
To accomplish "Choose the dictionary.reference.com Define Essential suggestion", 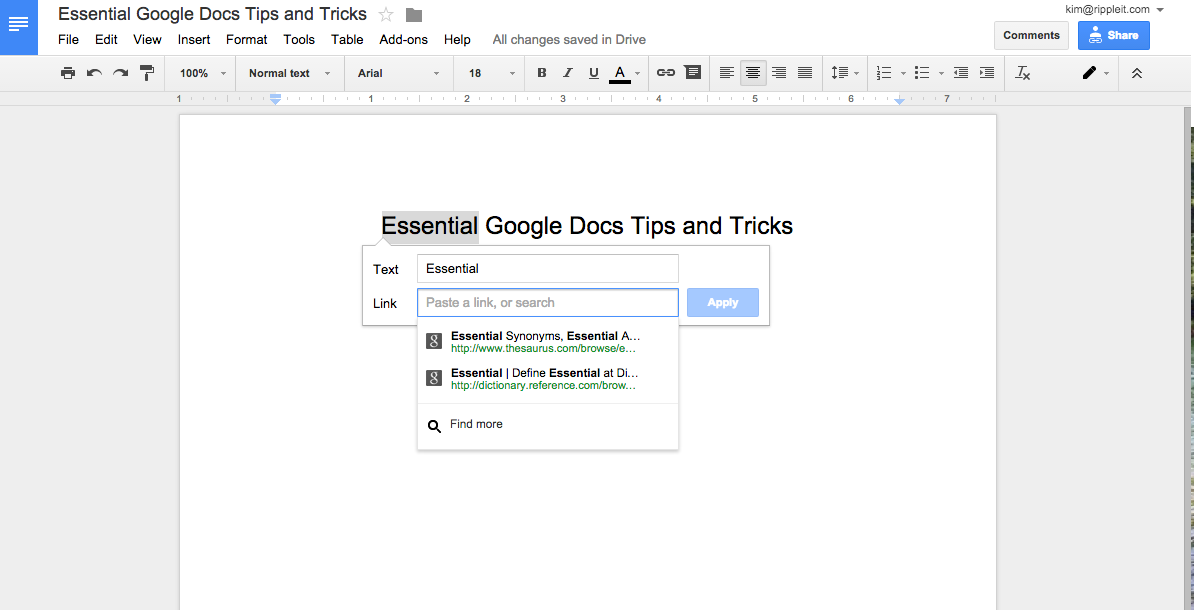I will [x=548, y=378].
